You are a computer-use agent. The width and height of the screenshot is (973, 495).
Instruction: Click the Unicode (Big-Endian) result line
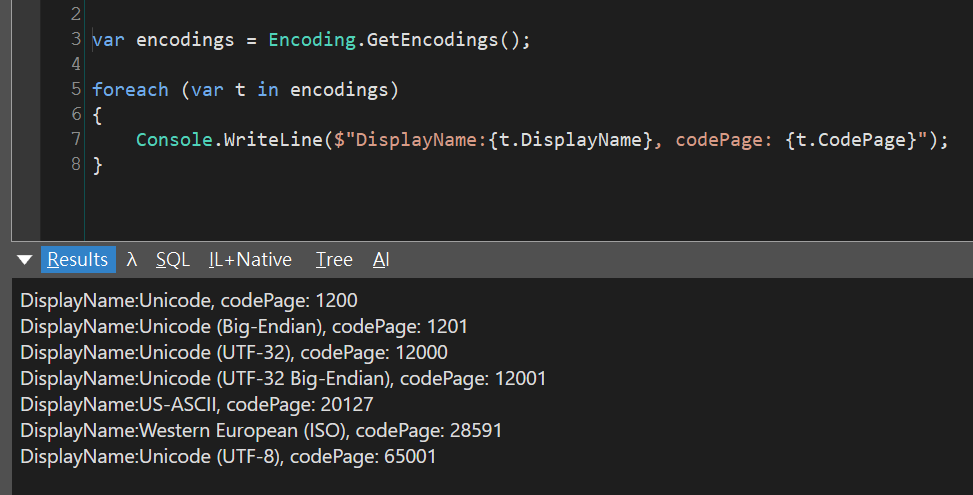pos(244,326)
